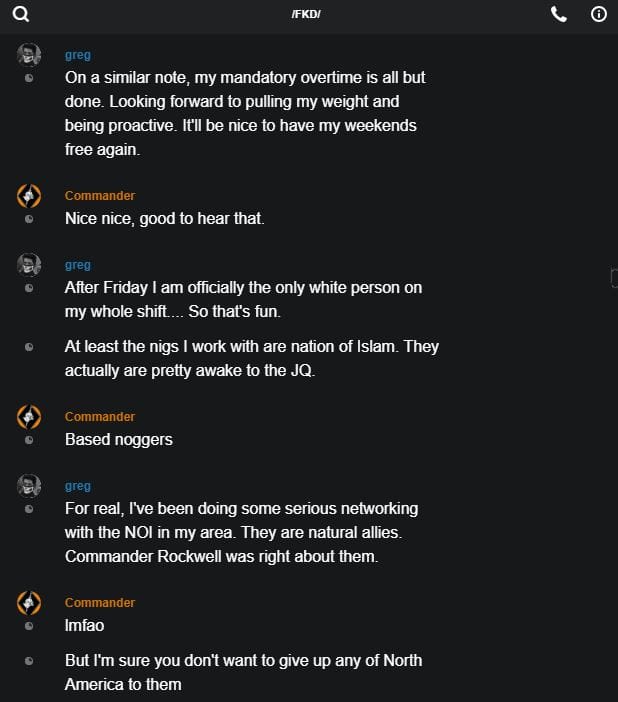
Task: Click Commander's avatar beside "Nice nice" message
Action: click(29, 195)
